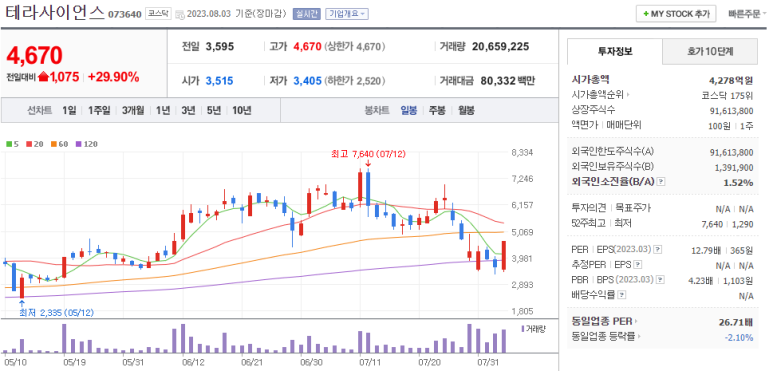Select the 투자정보 tab

click(x=615, y=51)
